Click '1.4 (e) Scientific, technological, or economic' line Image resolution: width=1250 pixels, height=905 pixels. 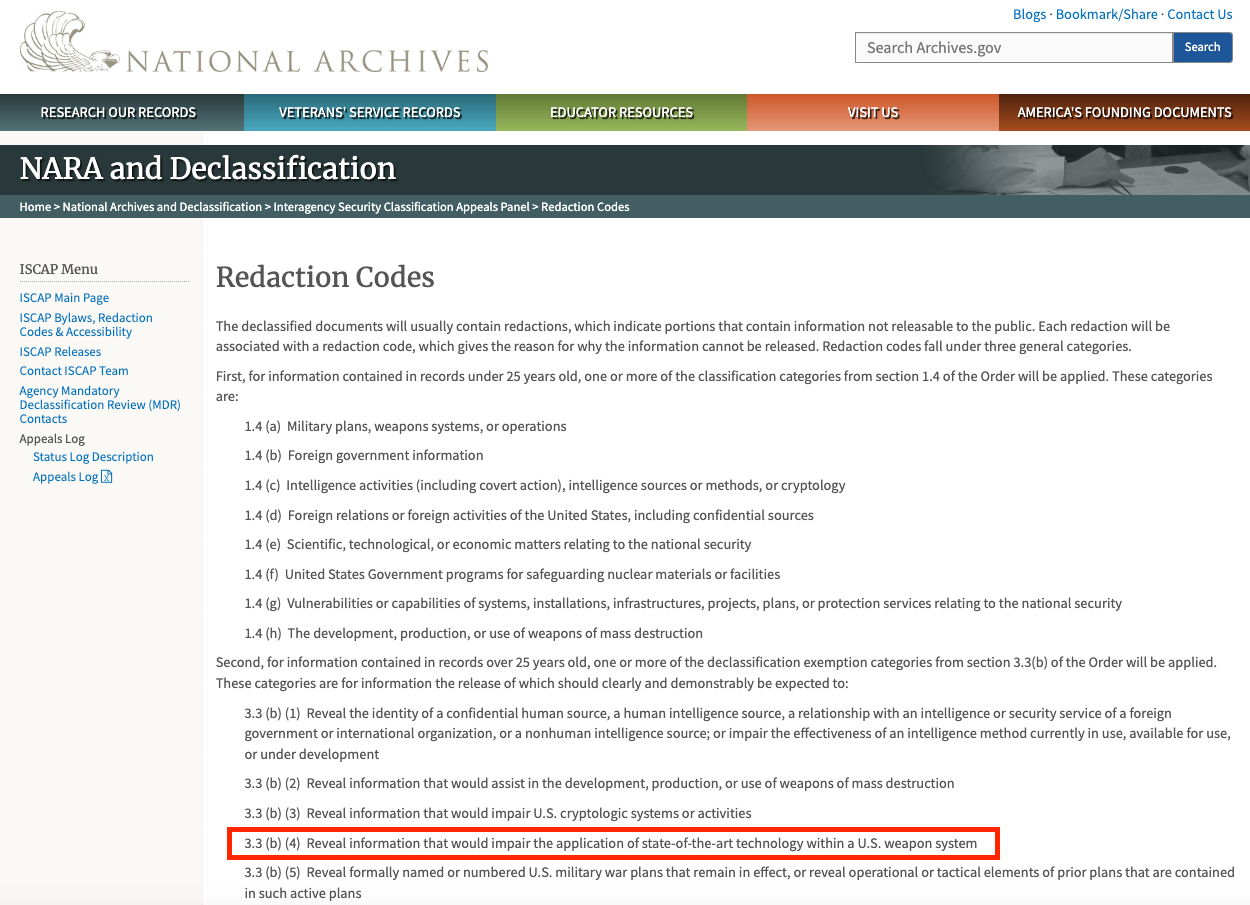(x=498, y=544)
